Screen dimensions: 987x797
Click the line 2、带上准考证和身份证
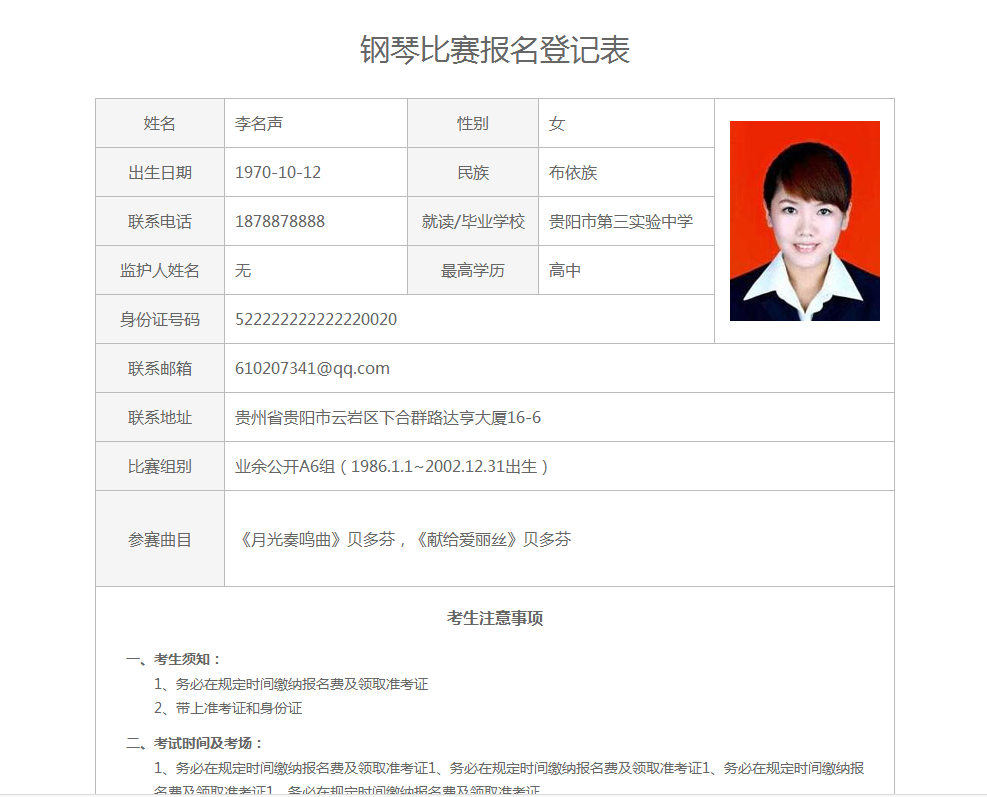[x=228, y=708]
